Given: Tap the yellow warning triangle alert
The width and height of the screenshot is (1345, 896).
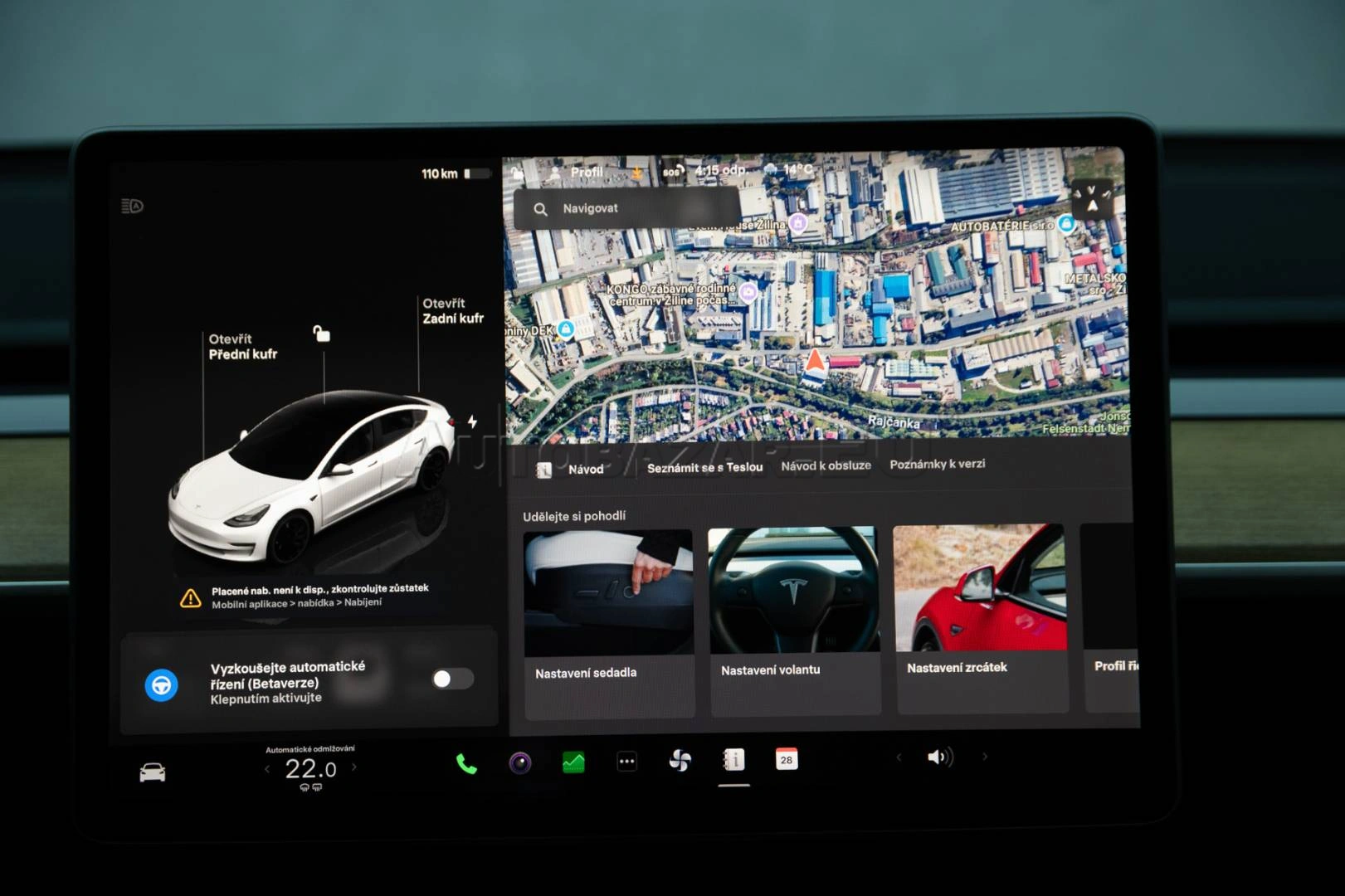Looking at the screenshot, I should [191, 597].
